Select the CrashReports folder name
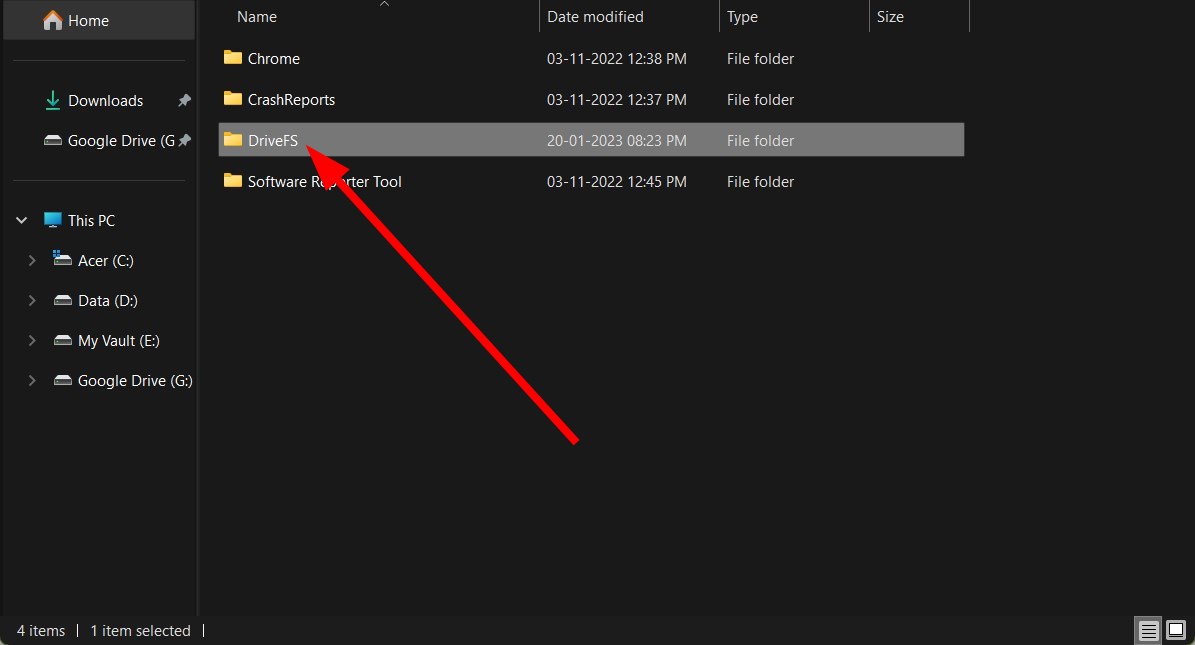The height and width of the screenshot is (645, 1195). [x=291, y=100]
